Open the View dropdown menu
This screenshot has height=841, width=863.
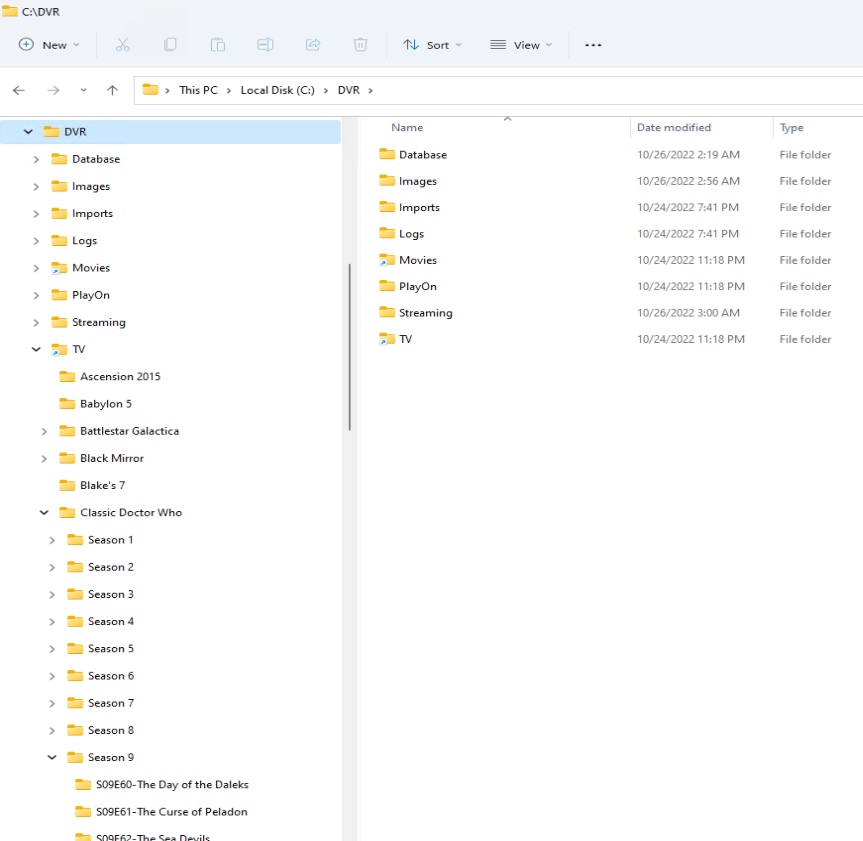(x=521, y=45)
